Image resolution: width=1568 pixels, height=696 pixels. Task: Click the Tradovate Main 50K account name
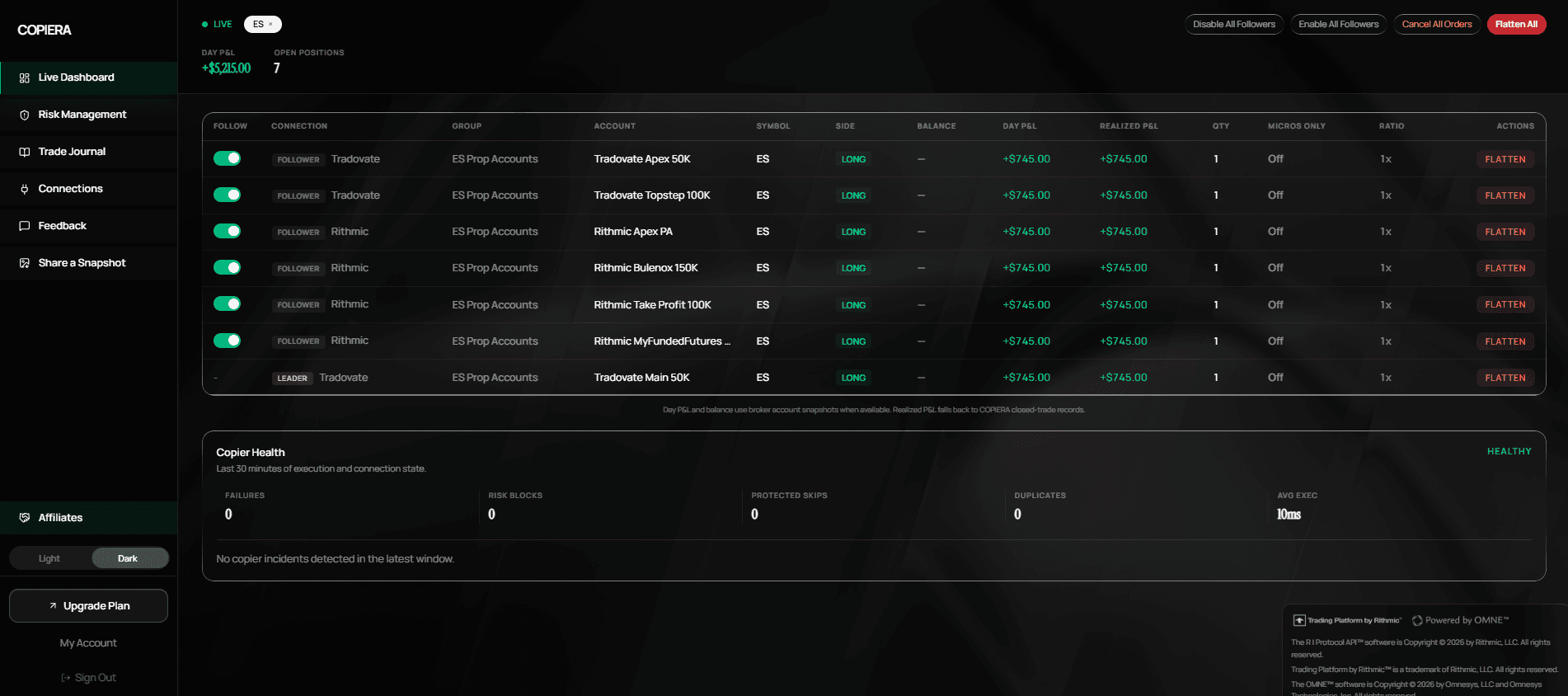pyautogui.click(x=641, y=378)
